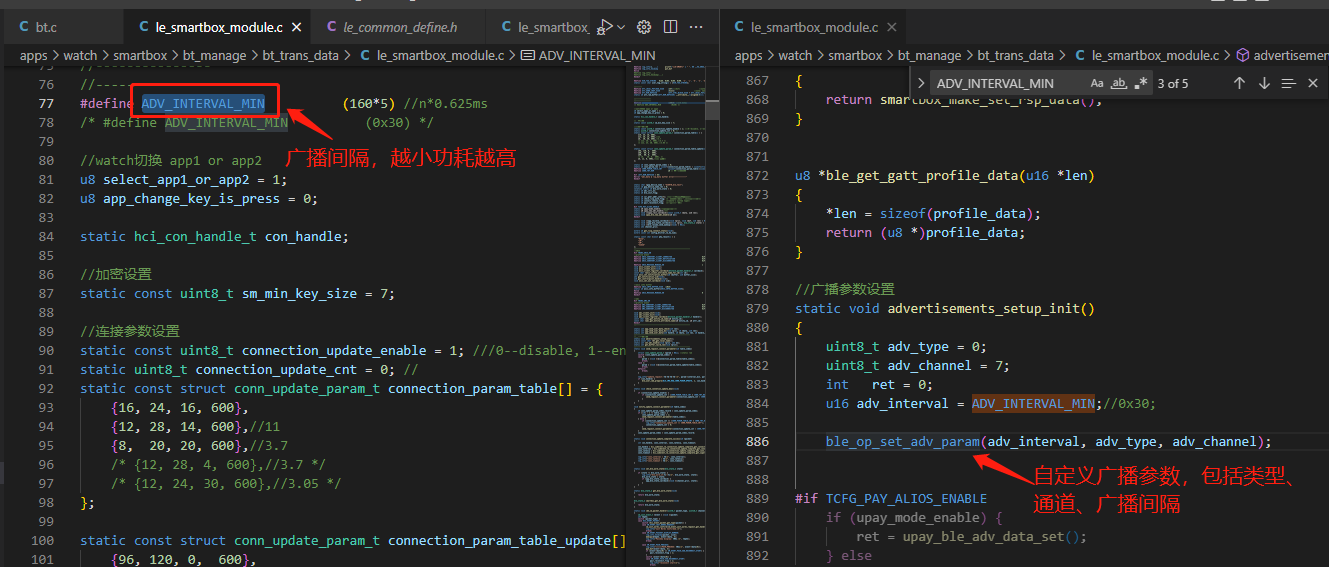Click 'bt_trans_data' breadcrumb in left editor
Image resolution: width=1329 pixels, height=567 pixels.
[301, 56]
